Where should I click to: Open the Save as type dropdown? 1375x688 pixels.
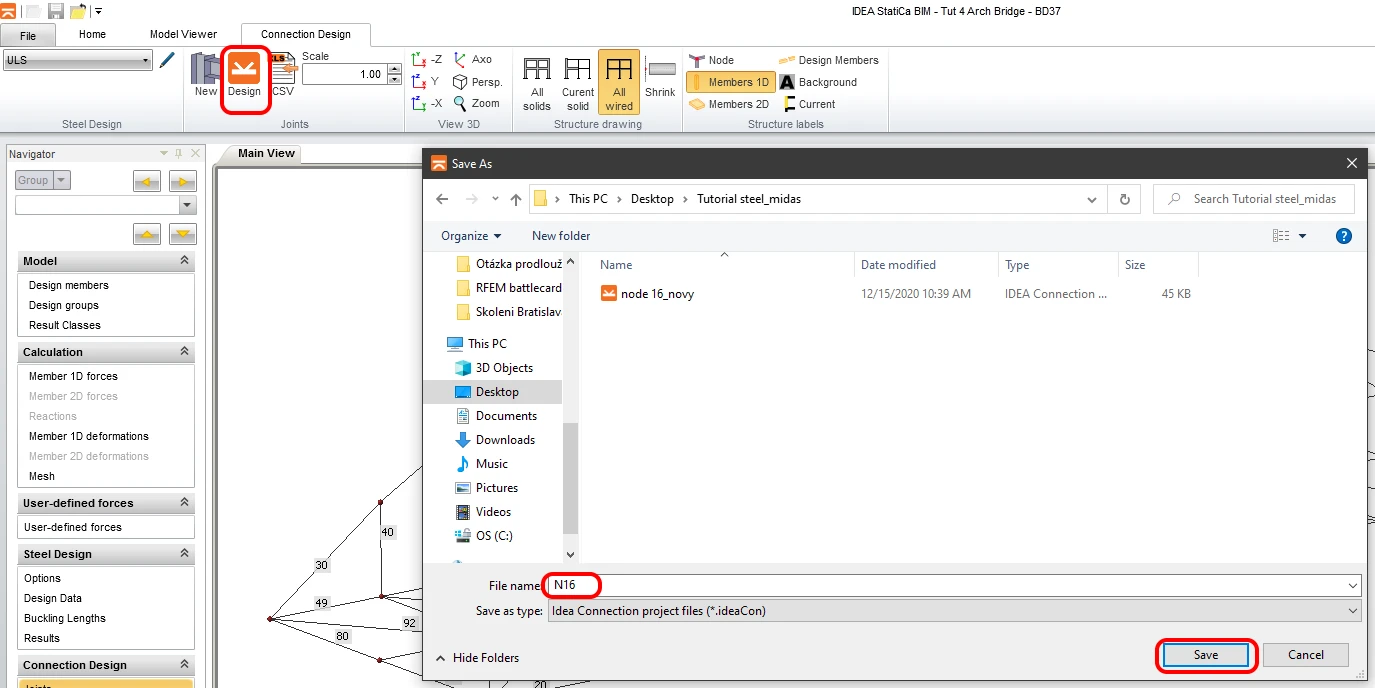pyautogui.click(x=955, y=611)
